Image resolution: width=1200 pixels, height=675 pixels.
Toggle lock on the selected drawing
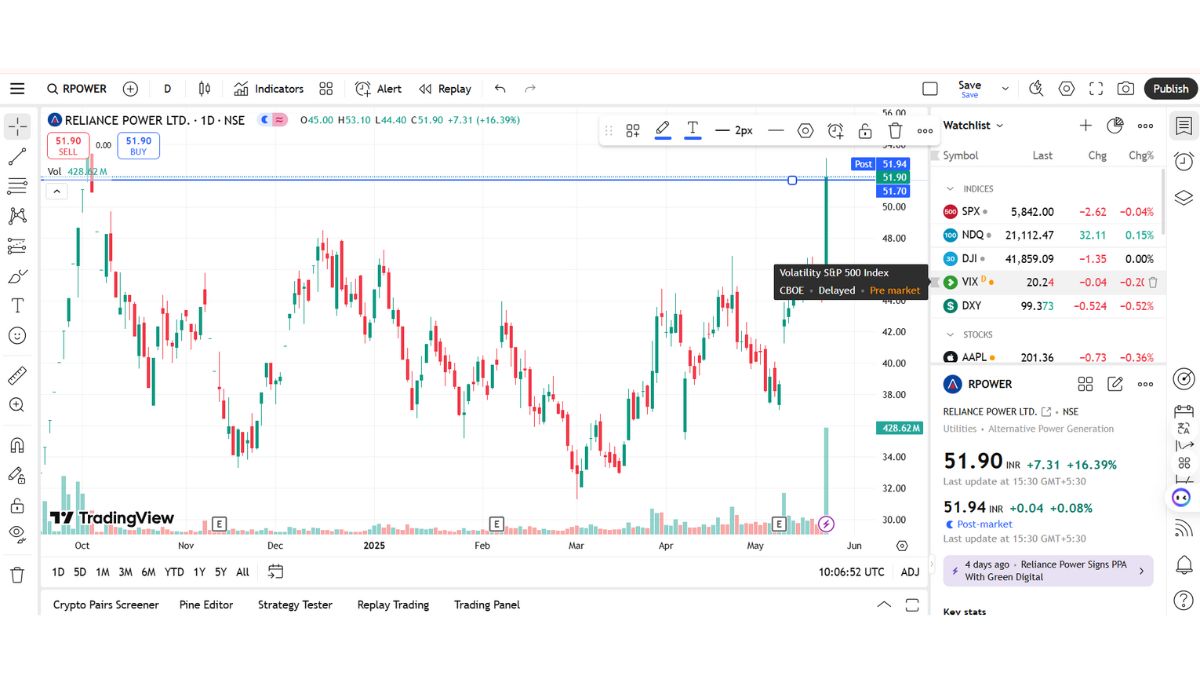(865, 131)
